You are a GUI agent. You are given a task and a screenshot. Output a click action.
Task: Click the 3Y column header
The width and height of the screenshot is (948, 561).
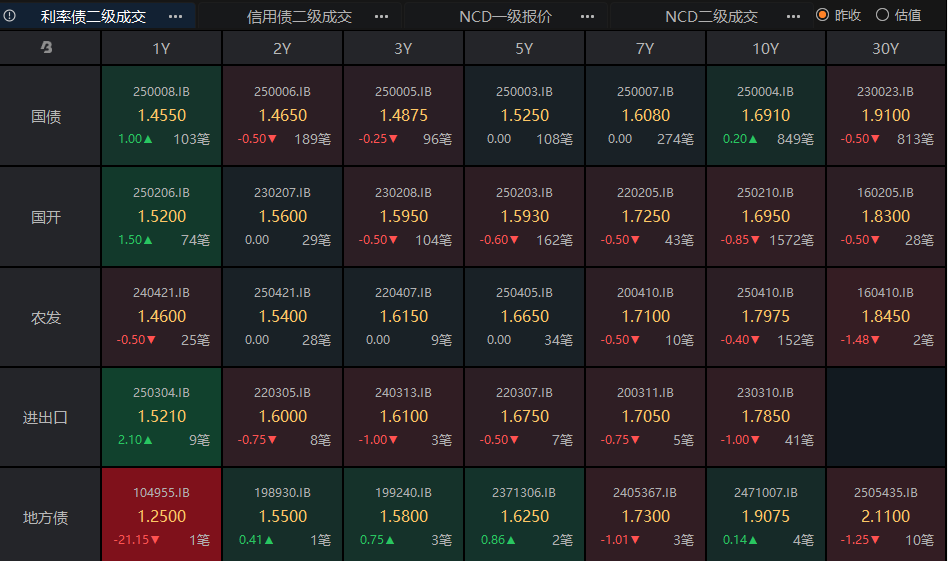click(403, 48)
